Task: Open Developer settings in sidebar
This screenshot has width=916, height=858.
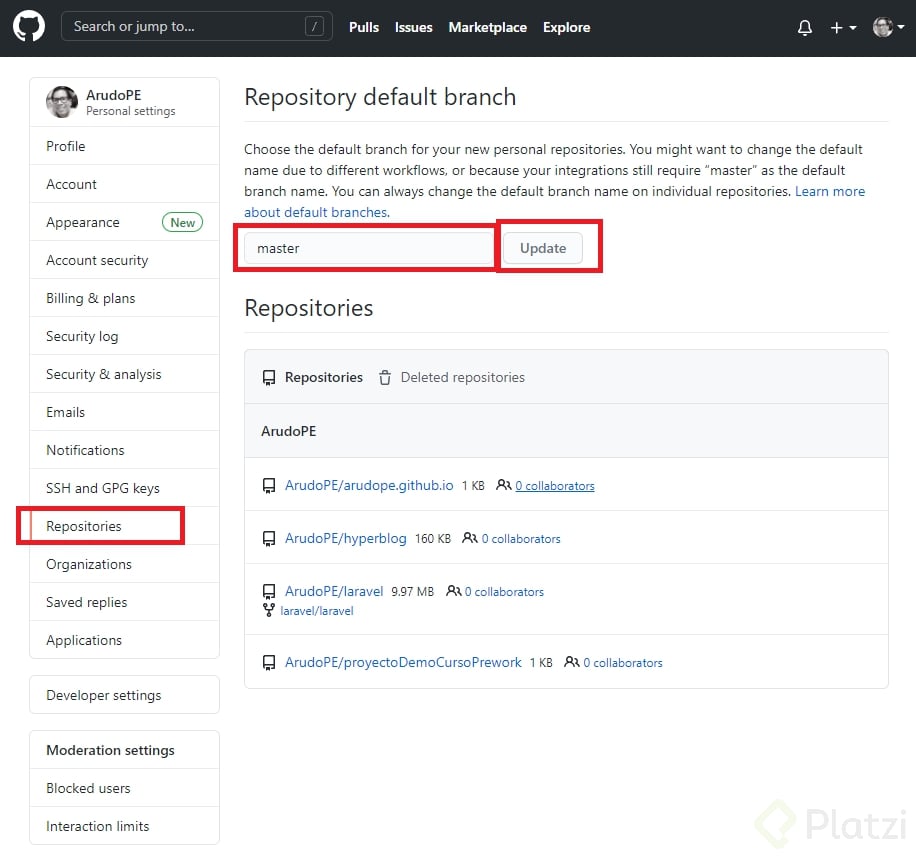Action: click(x=103, y=695)
